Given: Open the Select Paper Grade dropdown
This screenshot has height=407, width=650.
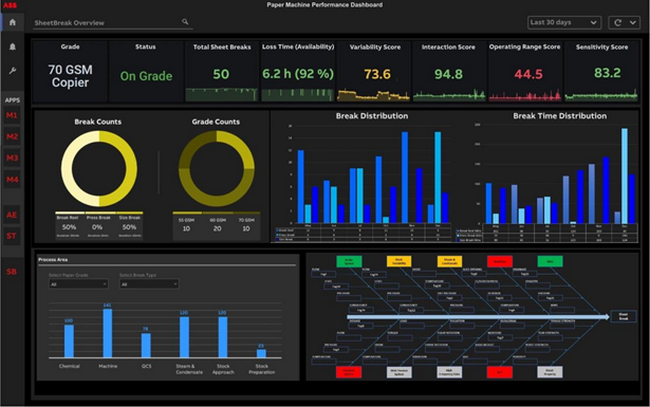Looking at the screenshot, I should pos(78,284).
